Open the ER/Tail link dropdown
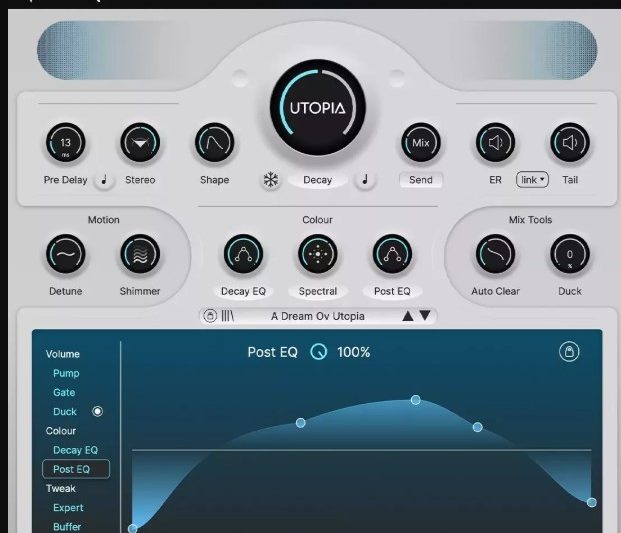 tap(532, 180)
